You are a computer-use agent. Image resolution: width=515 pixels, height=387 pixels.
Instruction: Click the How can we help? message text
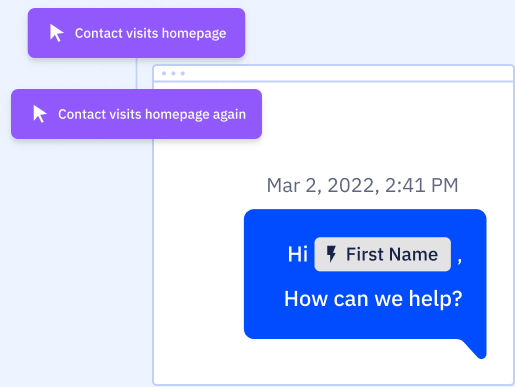pyautogui.click(x=373, y=298)
